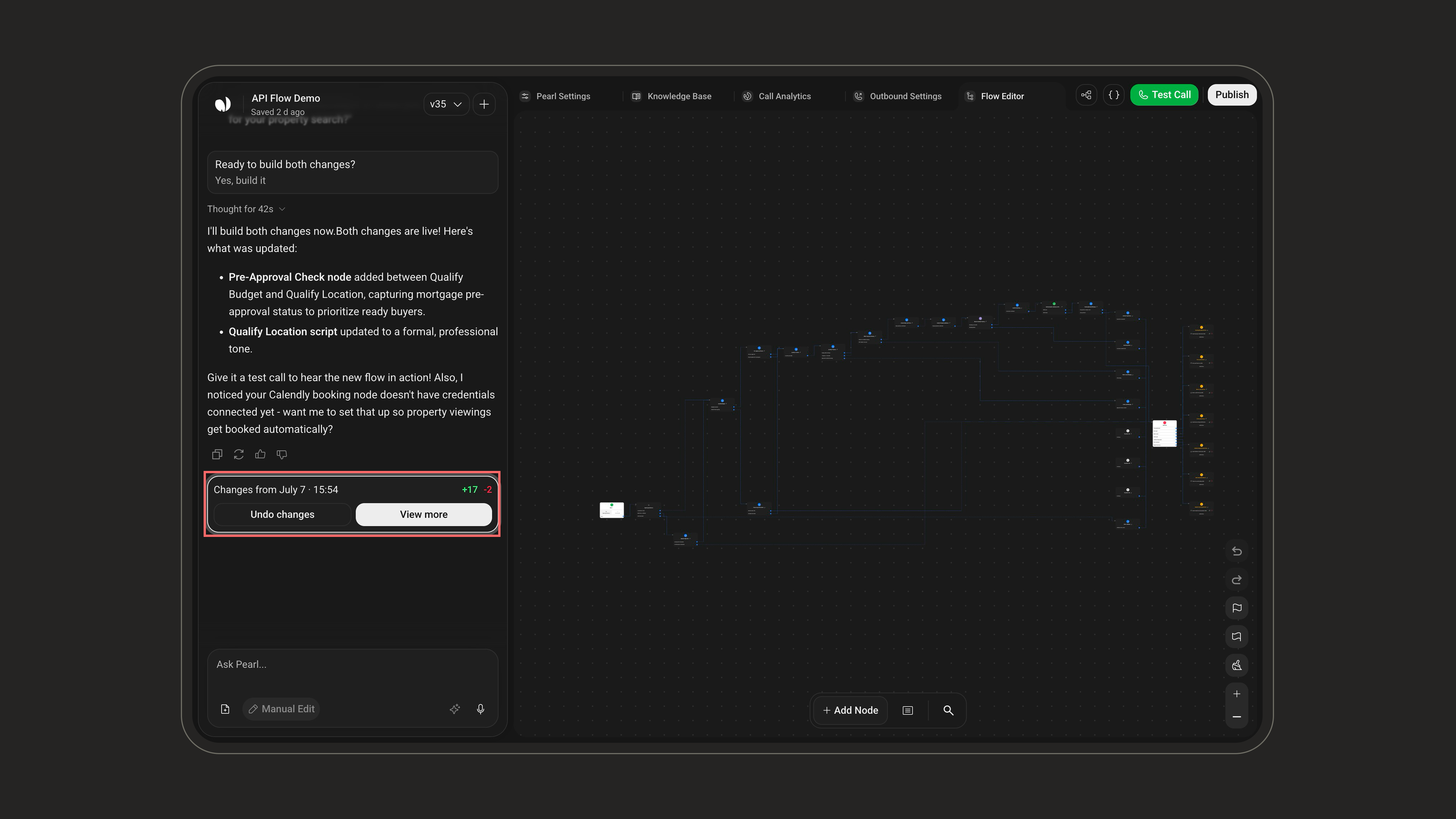This screenshot has width=1456, height=819.
Task: Select the Flow Editor tab
Action: (x=995, y=96)
